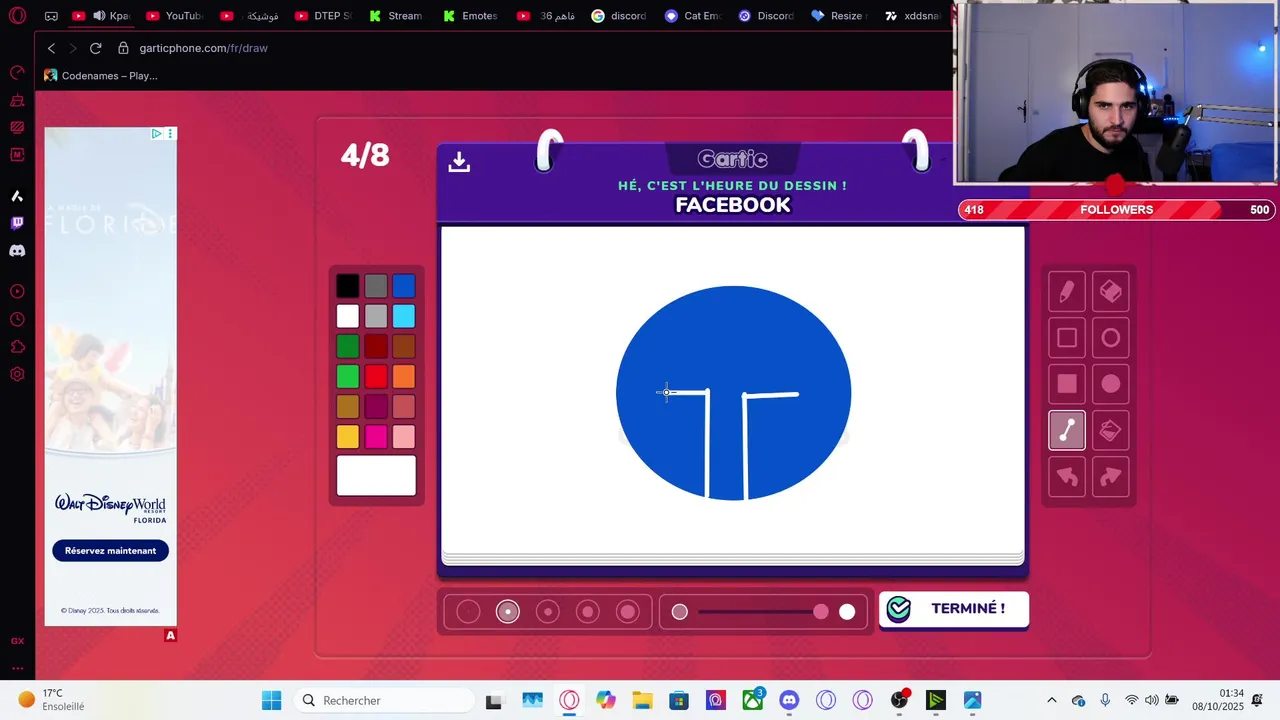Open the Xbox app from the taskbar

coord(752,700)
